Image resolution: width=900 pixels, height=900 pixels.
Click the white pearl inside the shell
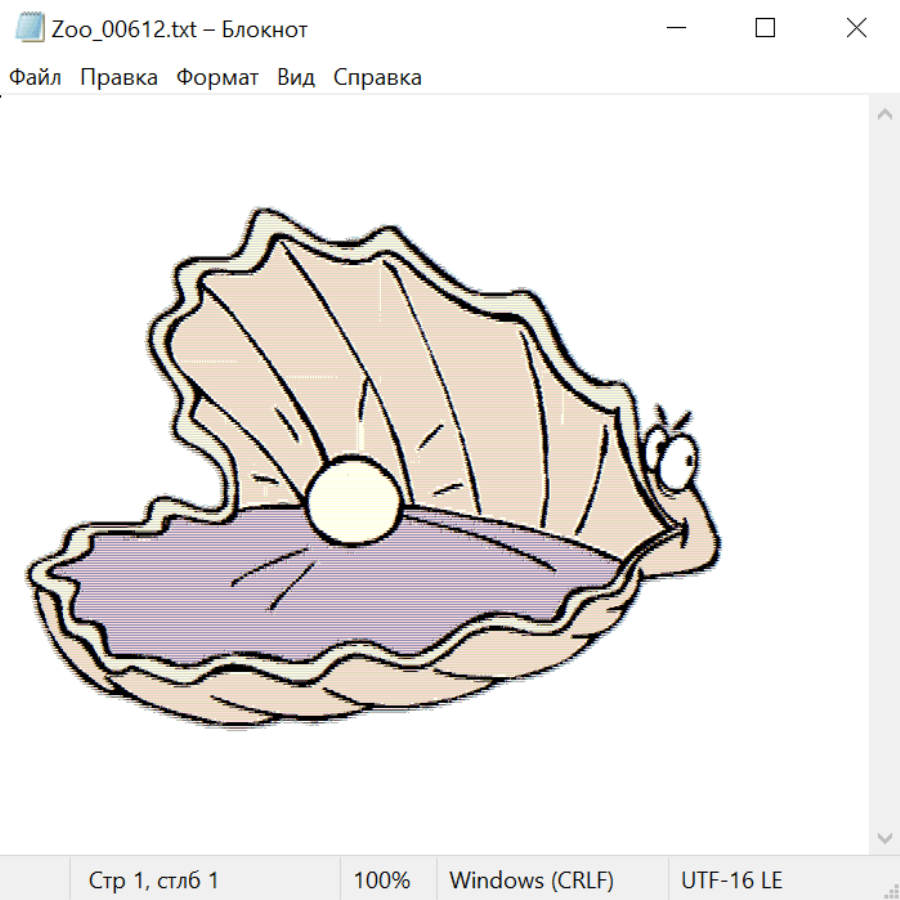click(354, 502)
